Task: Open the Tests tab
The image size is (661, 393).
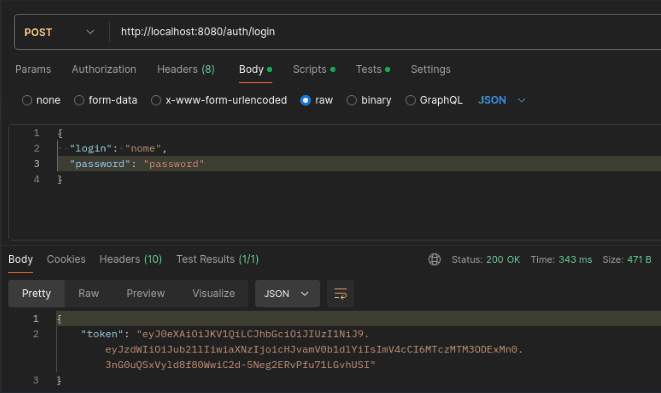Action: click(373, 69)
